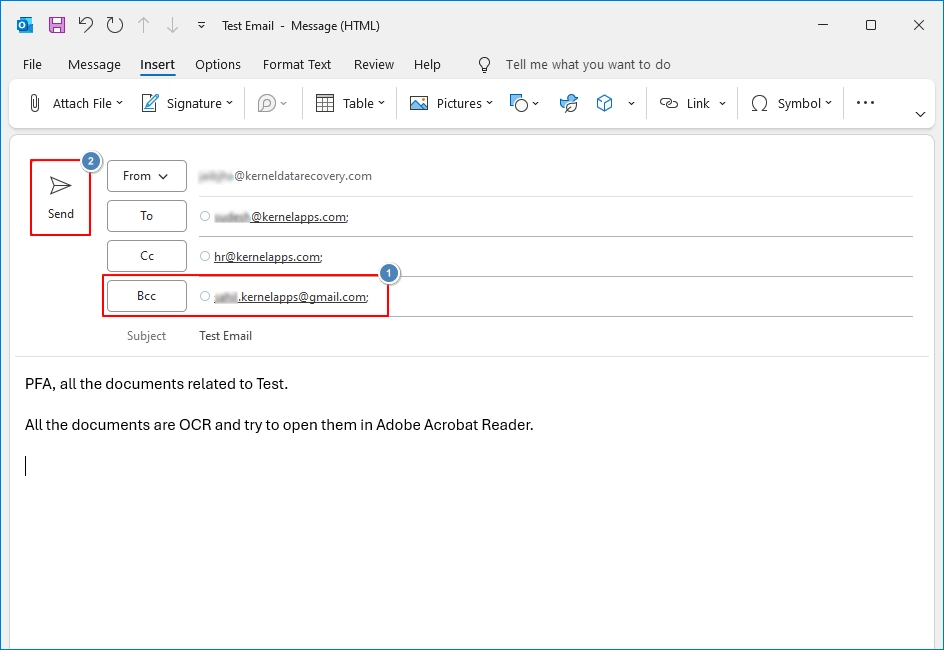
Task: Switch to Format Text tab
Action: (297, 64)
